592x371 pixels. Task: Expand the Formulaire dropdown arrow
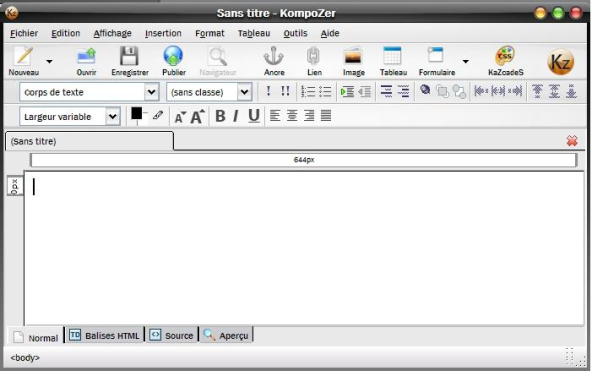[x=466, y=62]
